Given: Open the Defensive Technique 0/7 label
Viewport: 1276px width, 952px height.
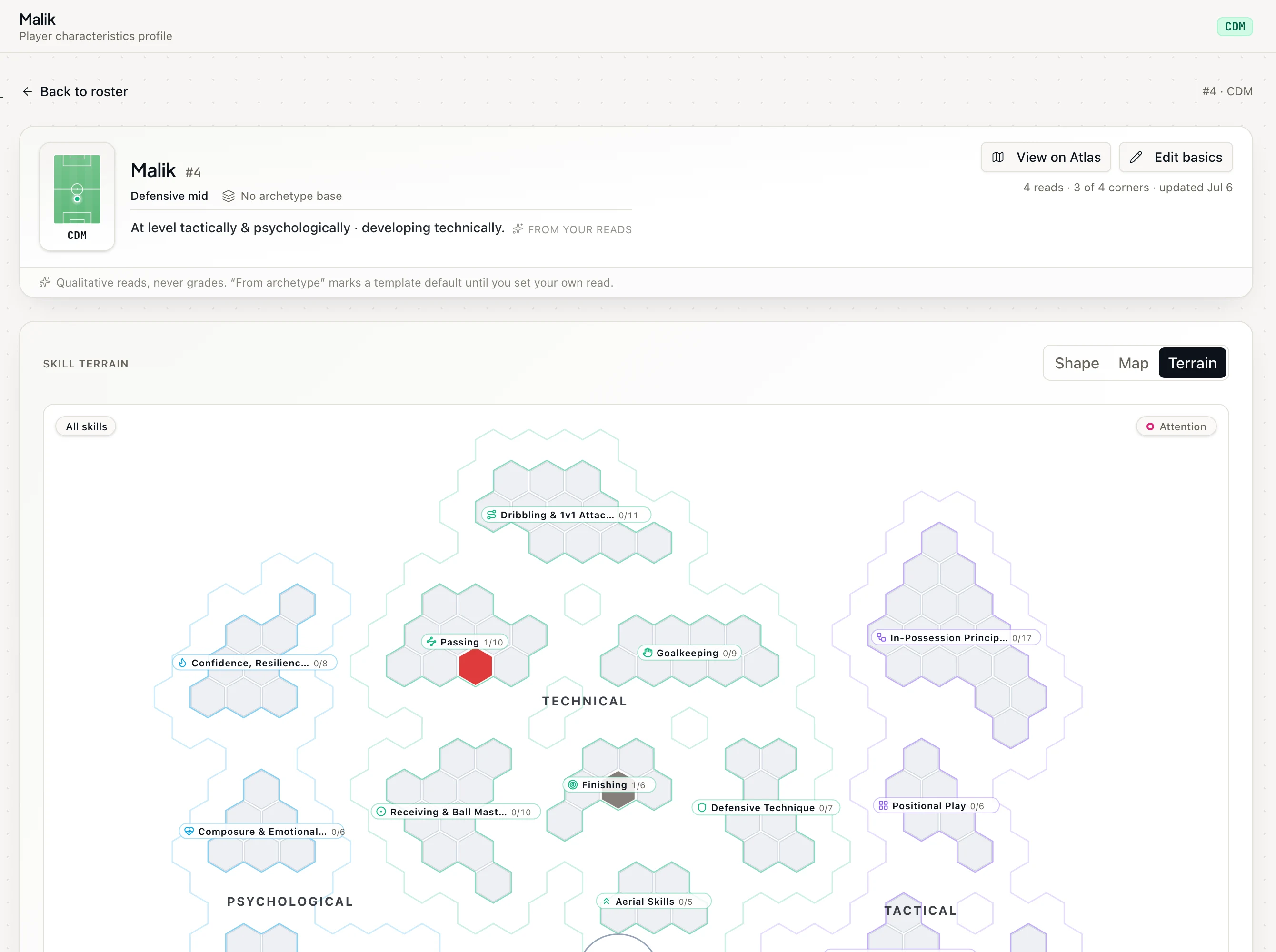Looking at the screenshot, I should [x=766, y=807].
